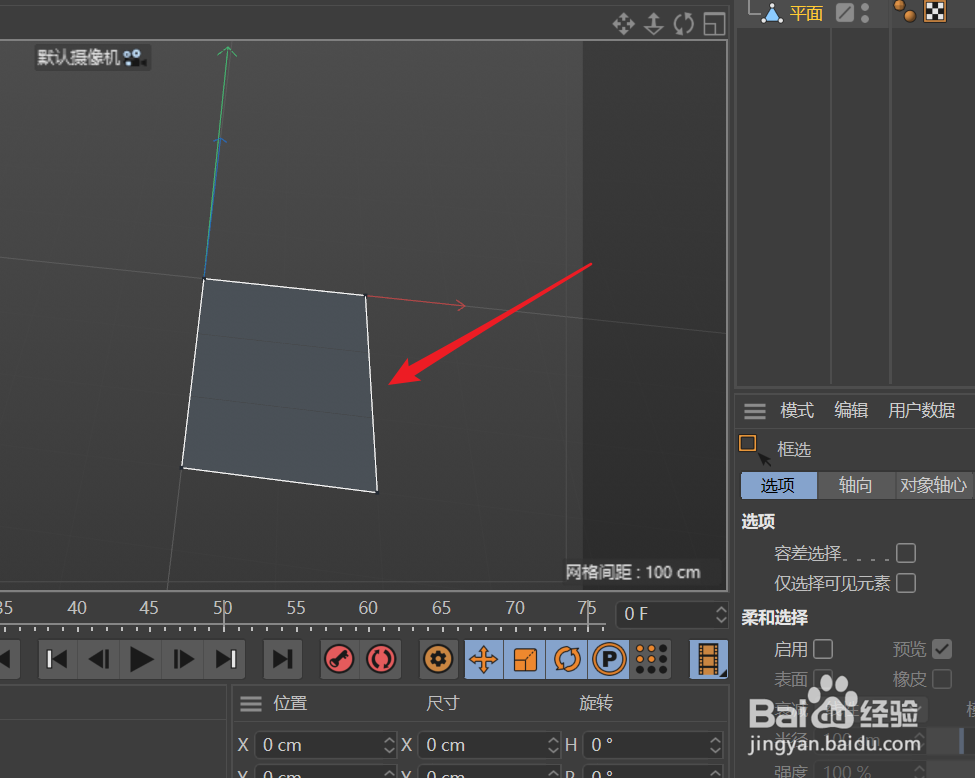Enable the 仅选择可见元素 checkbox
Image resolution: width=975 pixels, height=778 pixels.
coord(905,583)
